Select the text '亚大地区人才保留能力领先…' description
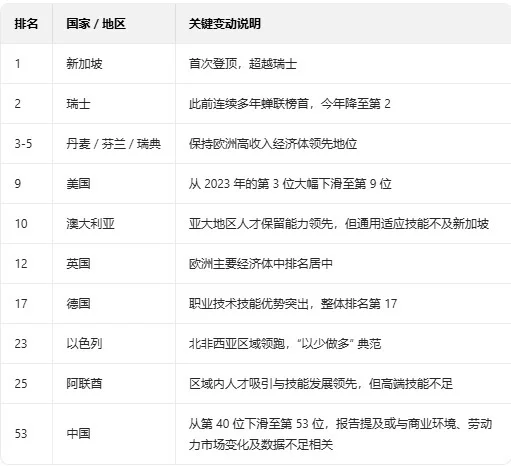The width and height of the screenshot is (511, 466). tap(339, 223)
